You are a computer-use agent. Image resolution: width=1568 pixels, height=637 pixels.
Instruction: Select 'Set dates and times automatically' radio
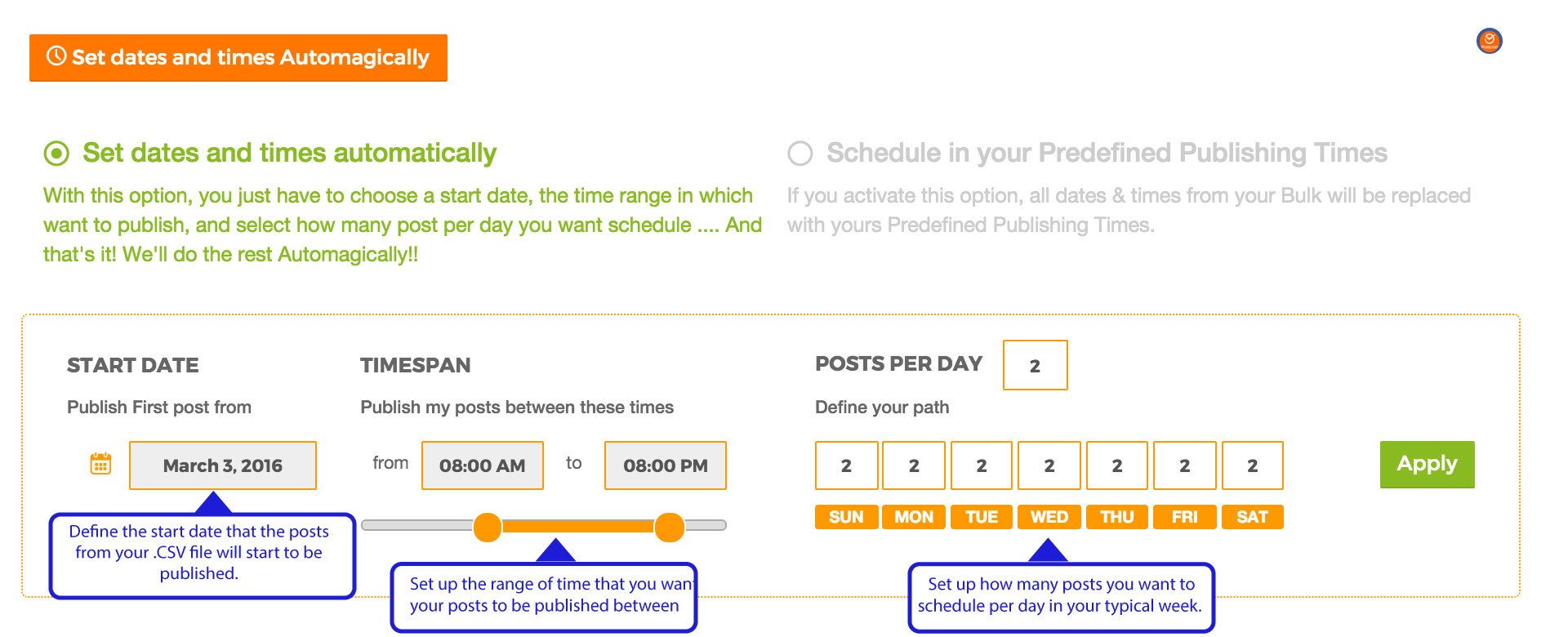tap(56, 154)
